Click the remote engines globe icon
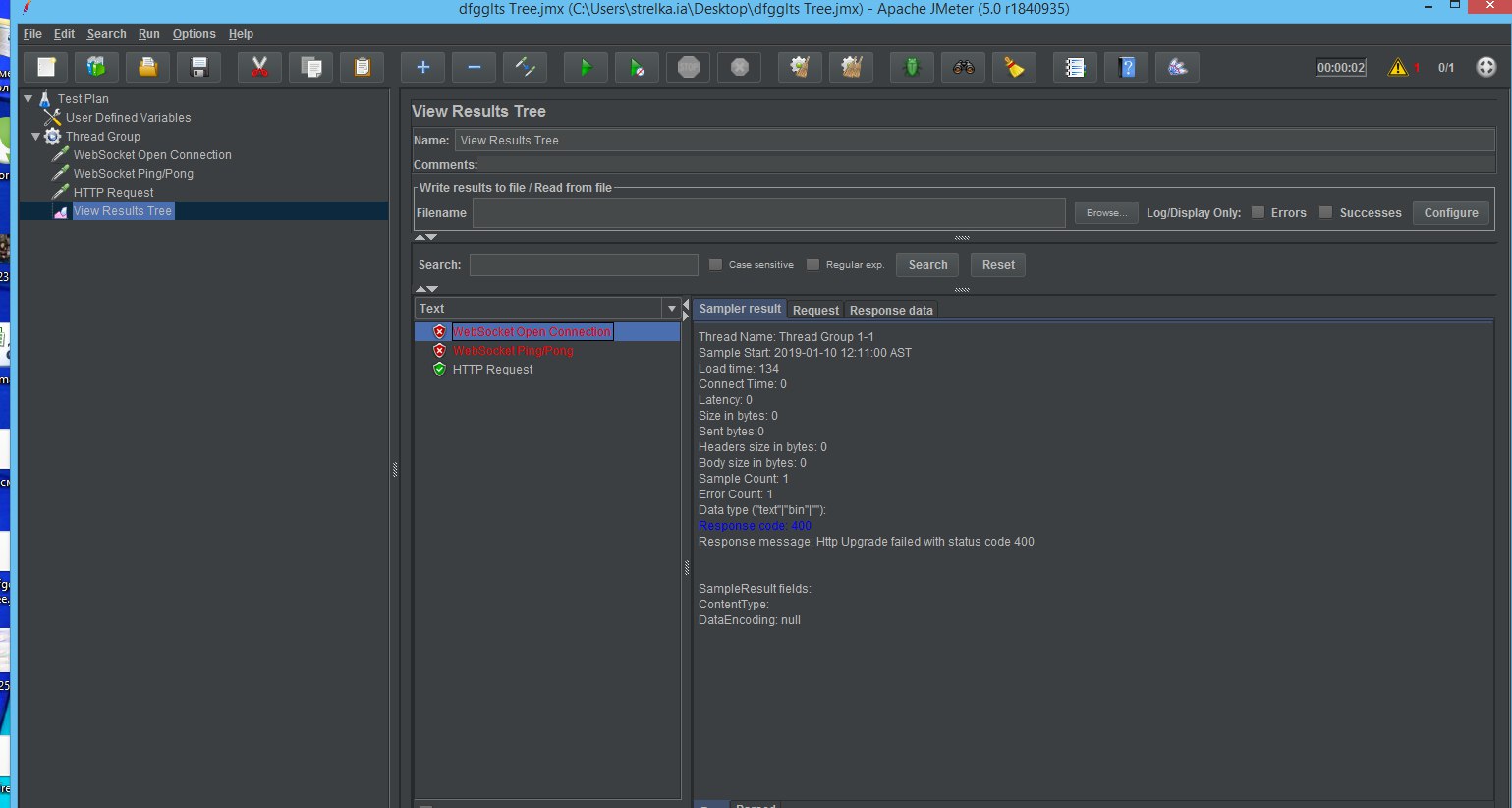The height and width of the screenshot is (808, 1512). (x=1485, y=67)
